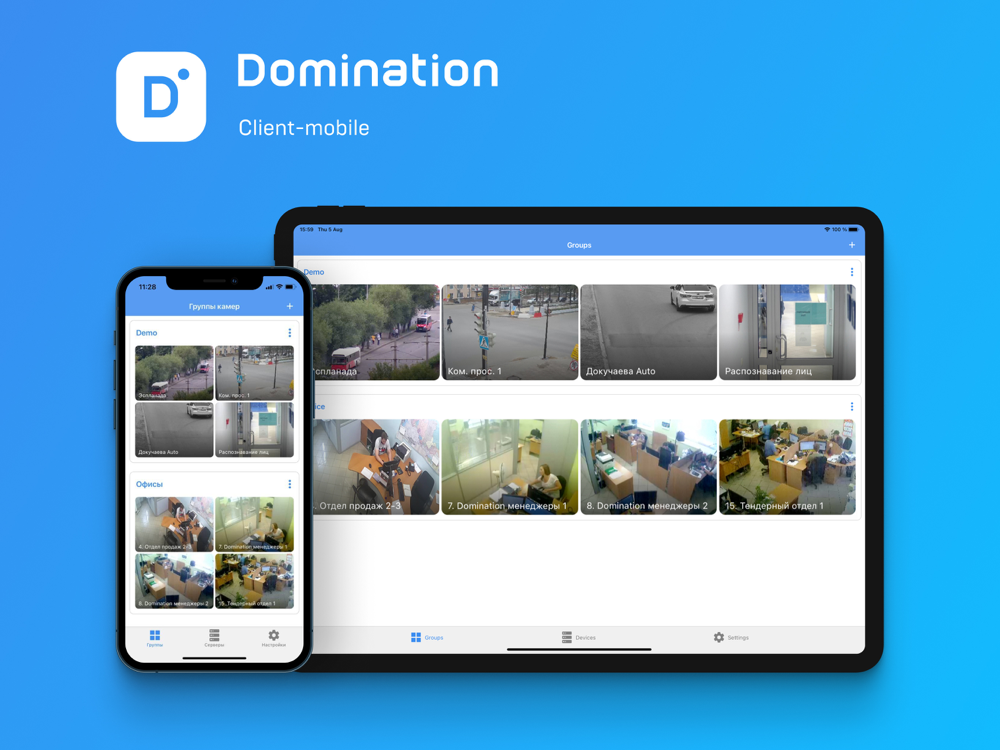Open the Настройки tab on the phone
1000x750 pixels.
(x=274, y=638)
